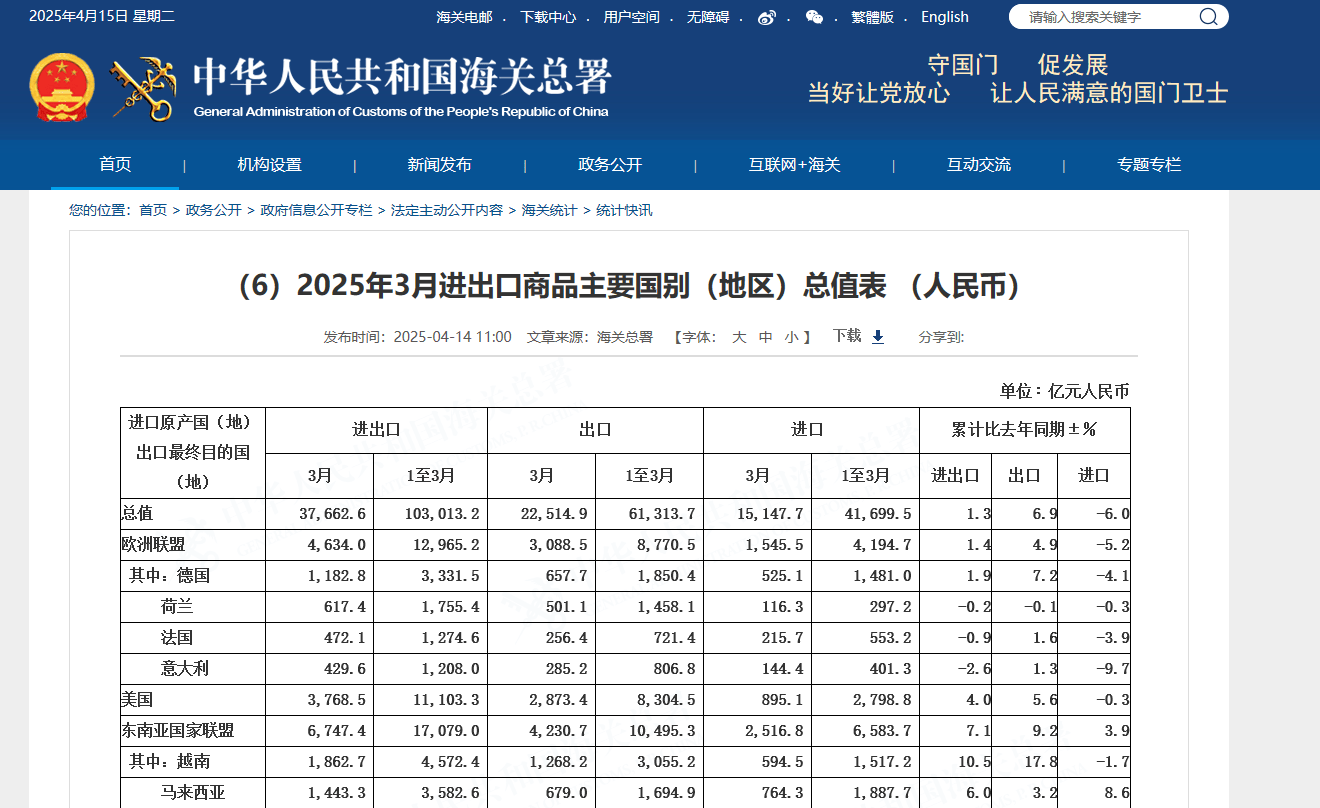This screenshot has height=808, width=1320.
Task: Click the 欧洲联盟 row label
Action: [x=153, y=545]
